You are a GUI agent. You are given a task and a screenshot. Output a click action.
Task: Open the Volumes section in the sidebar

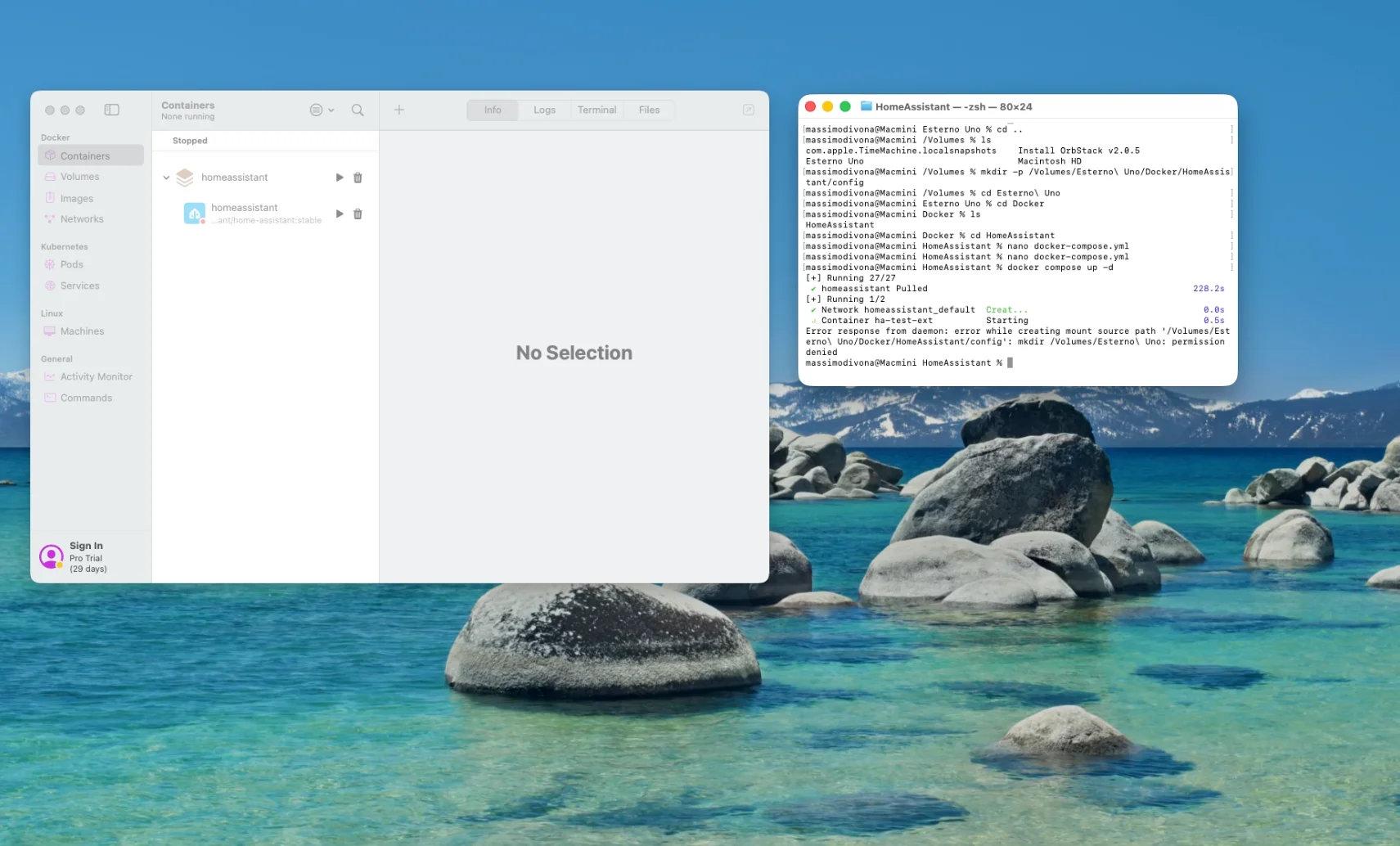tap(79, 176)
